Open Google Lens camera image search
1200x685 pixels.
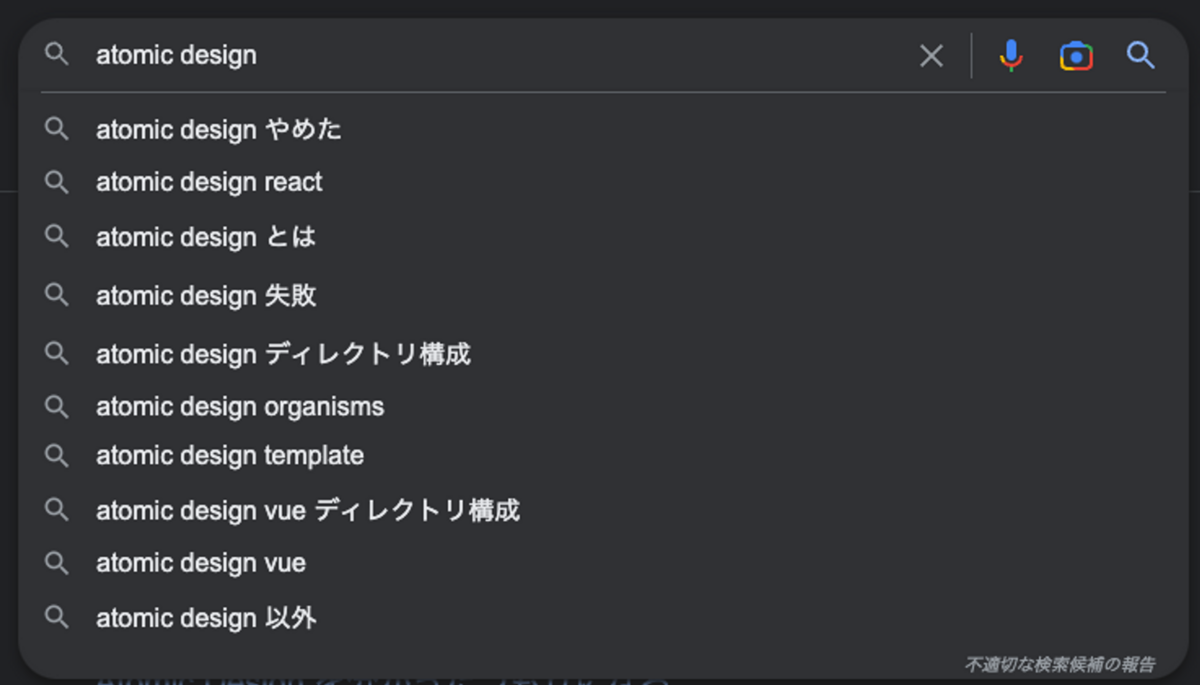tap(1076, 56)
